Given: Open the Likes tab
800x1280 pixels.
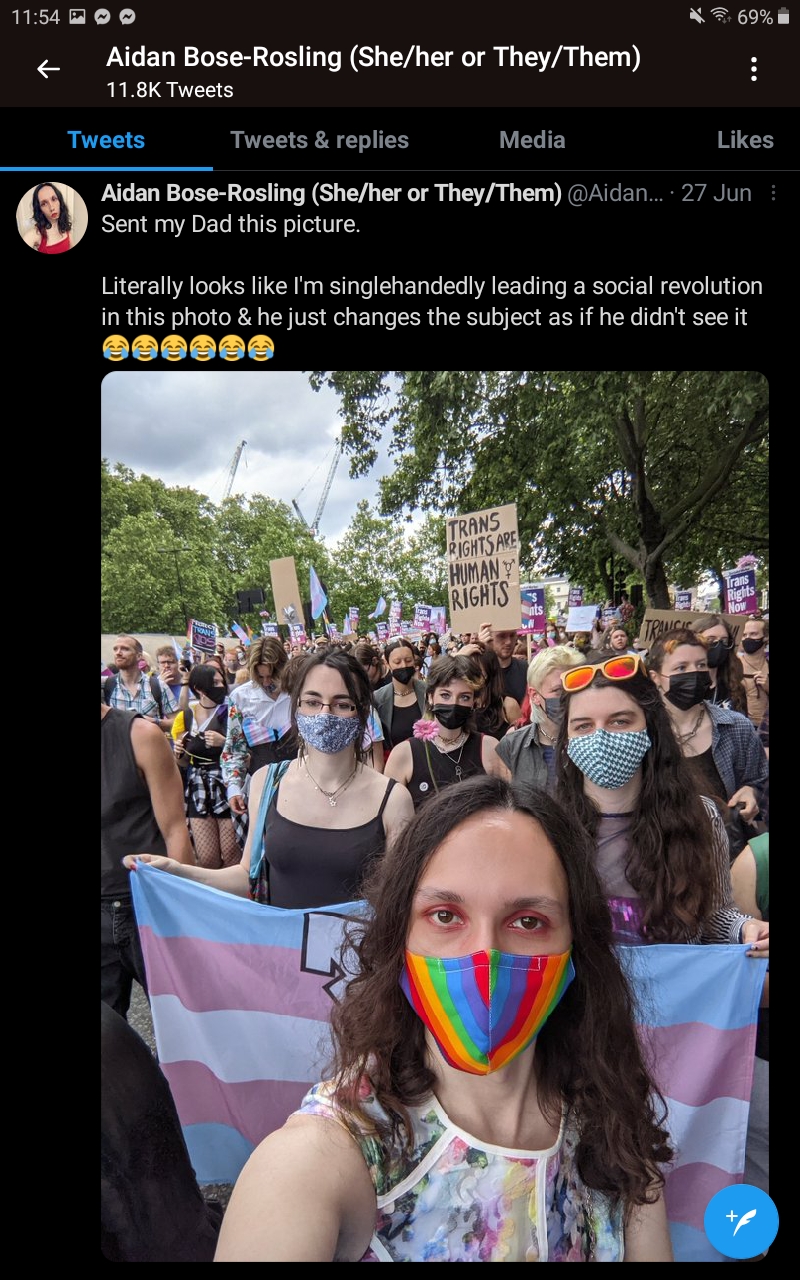Looking at the screenshot, I should click(745, 140).
